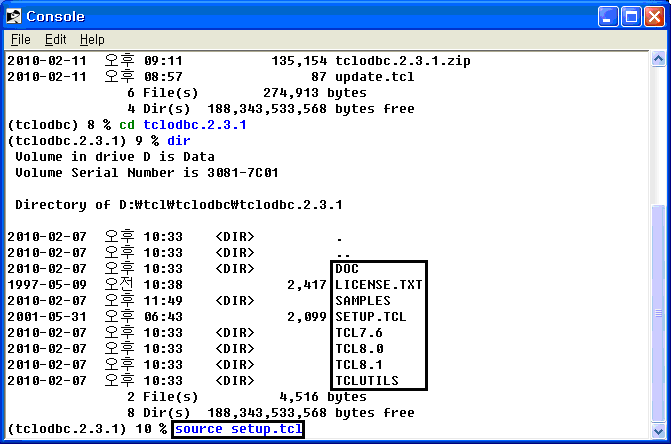Click the '2,417' file size value
This screenshot has height=444, width=671.
pyautogui.click(x=307, y=285)
